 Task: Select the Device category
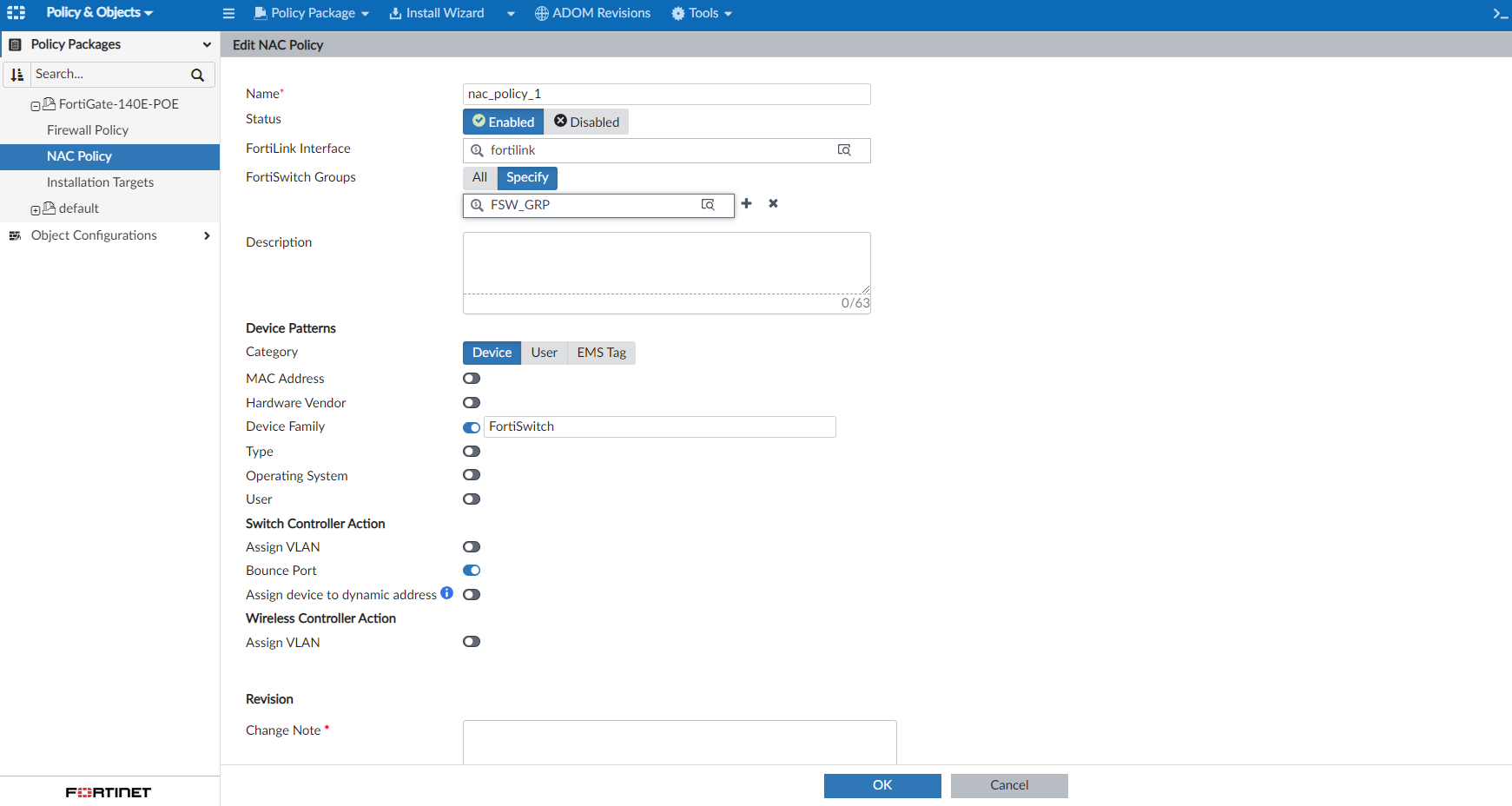tap(492, 353)
